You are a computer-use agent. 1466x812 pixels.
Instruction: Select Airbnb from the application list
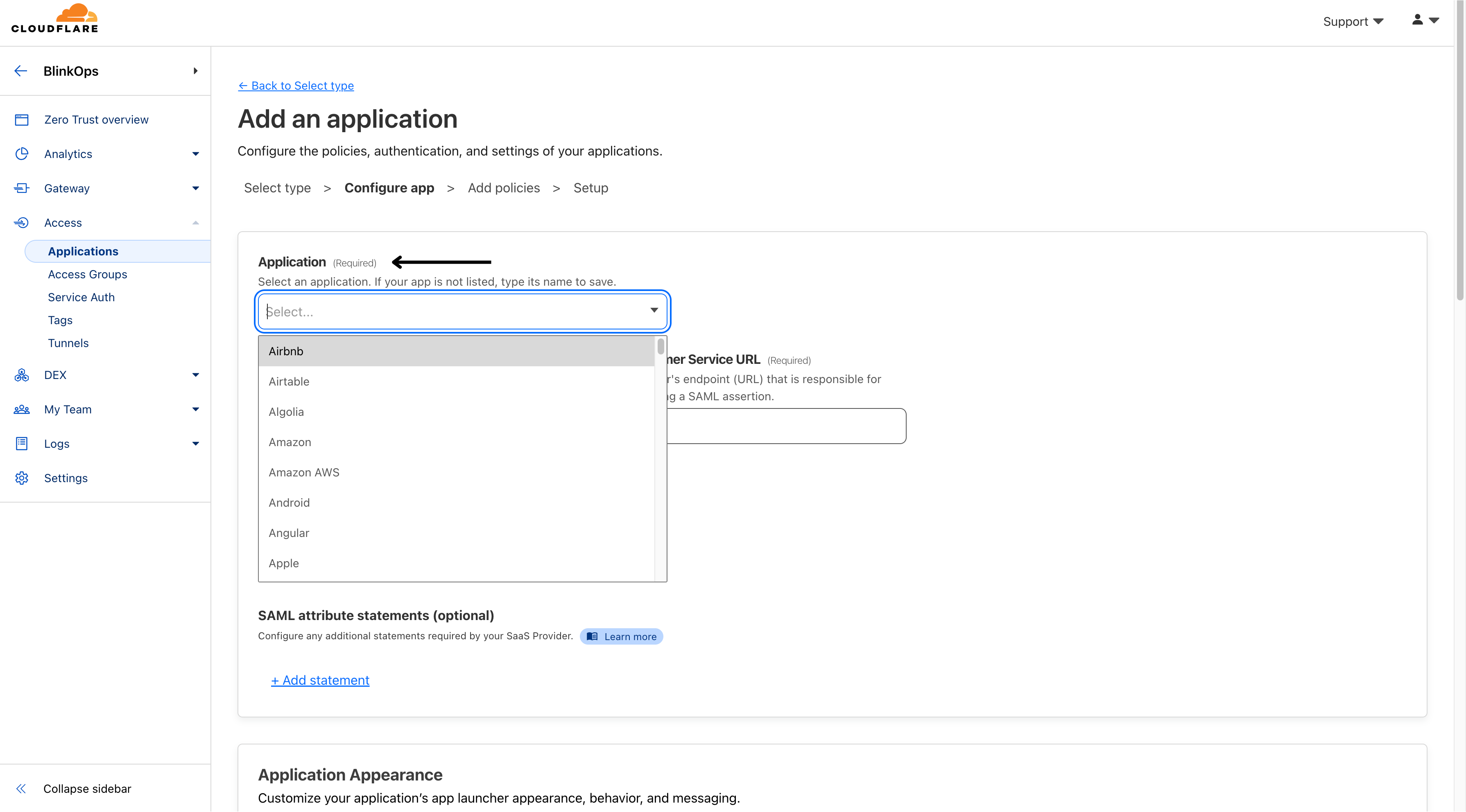[x=457, y=352]
